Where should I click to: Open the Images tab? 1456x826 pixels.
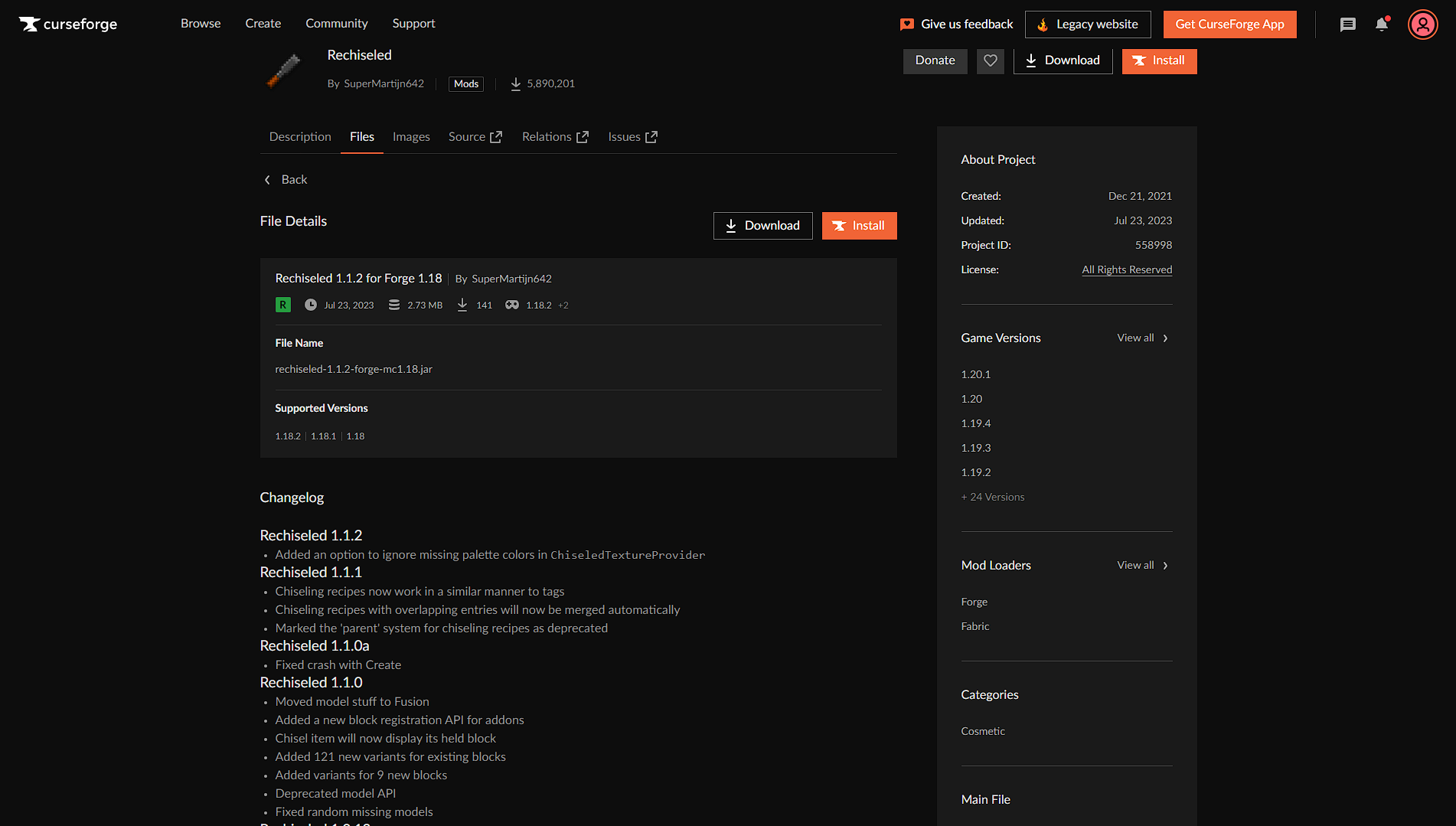pyautogui.click(x=411, y=136)
